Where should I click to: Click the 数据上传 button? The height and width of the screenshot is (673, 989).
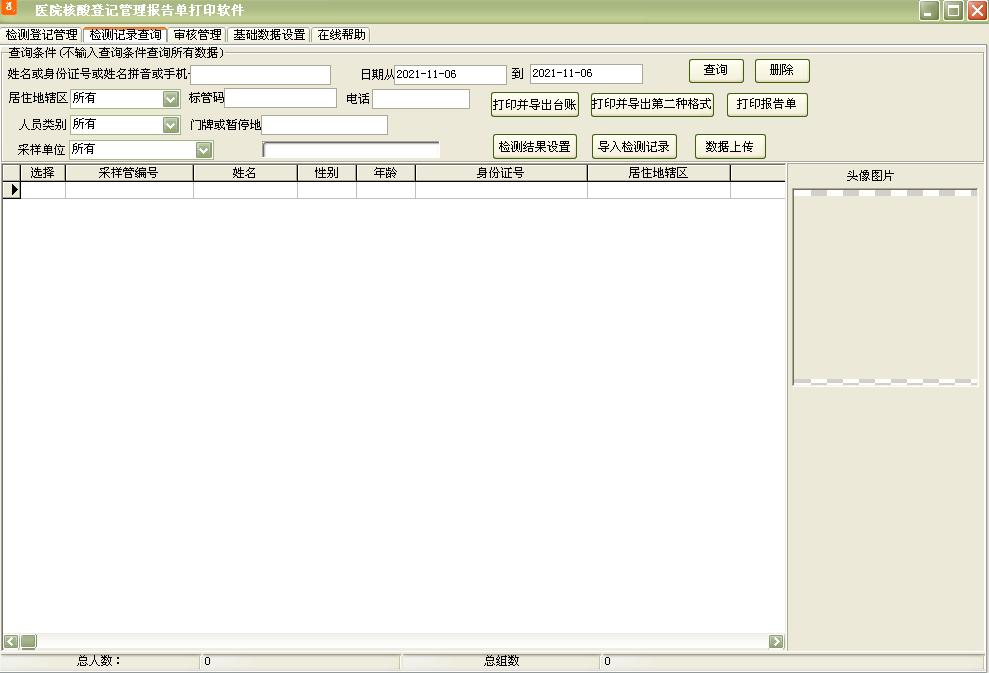[730, 146]
